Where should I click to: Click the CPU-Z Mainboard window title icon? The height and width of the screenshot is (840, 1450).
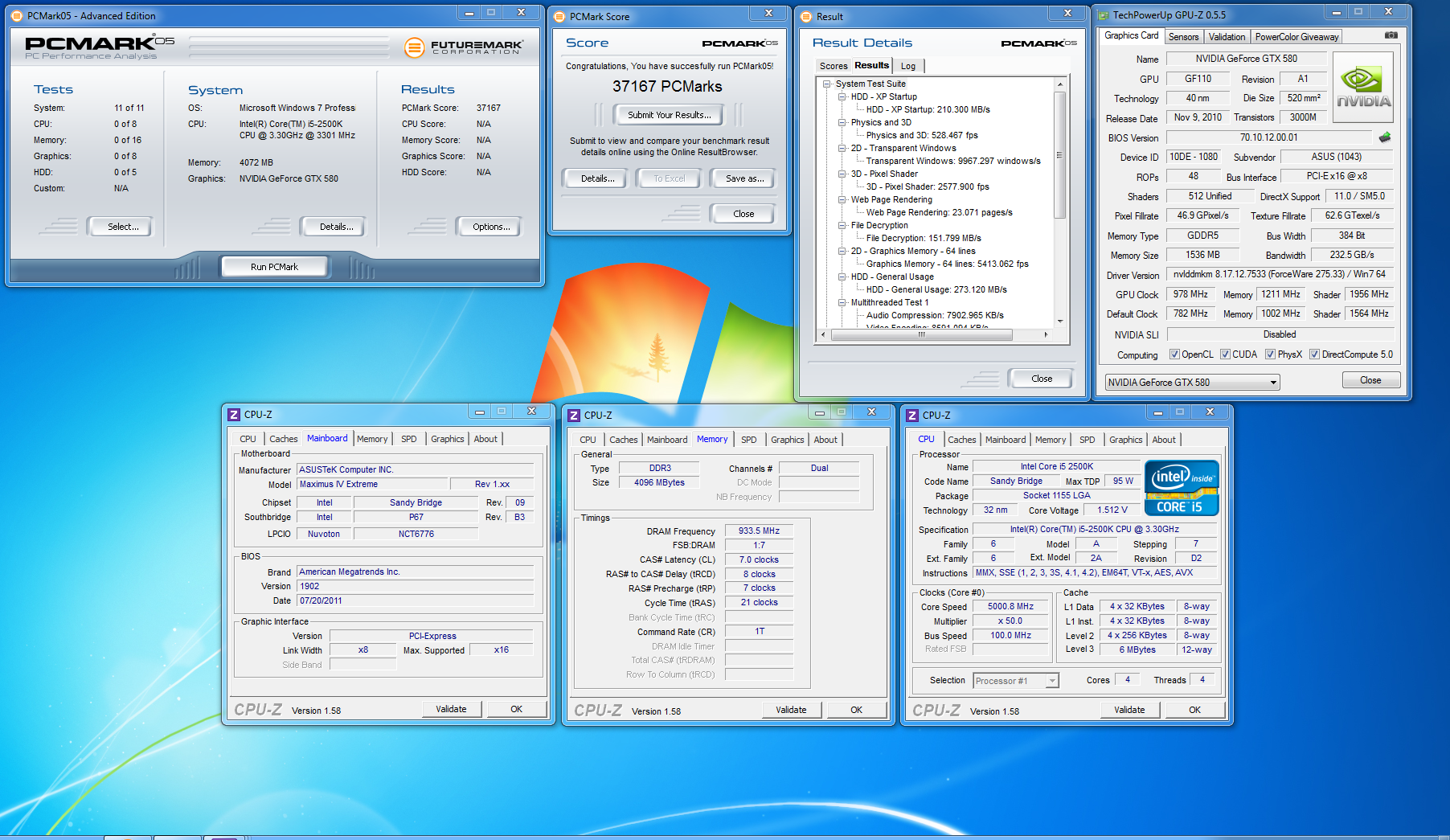pyautogui.click(x=234, y=415)
